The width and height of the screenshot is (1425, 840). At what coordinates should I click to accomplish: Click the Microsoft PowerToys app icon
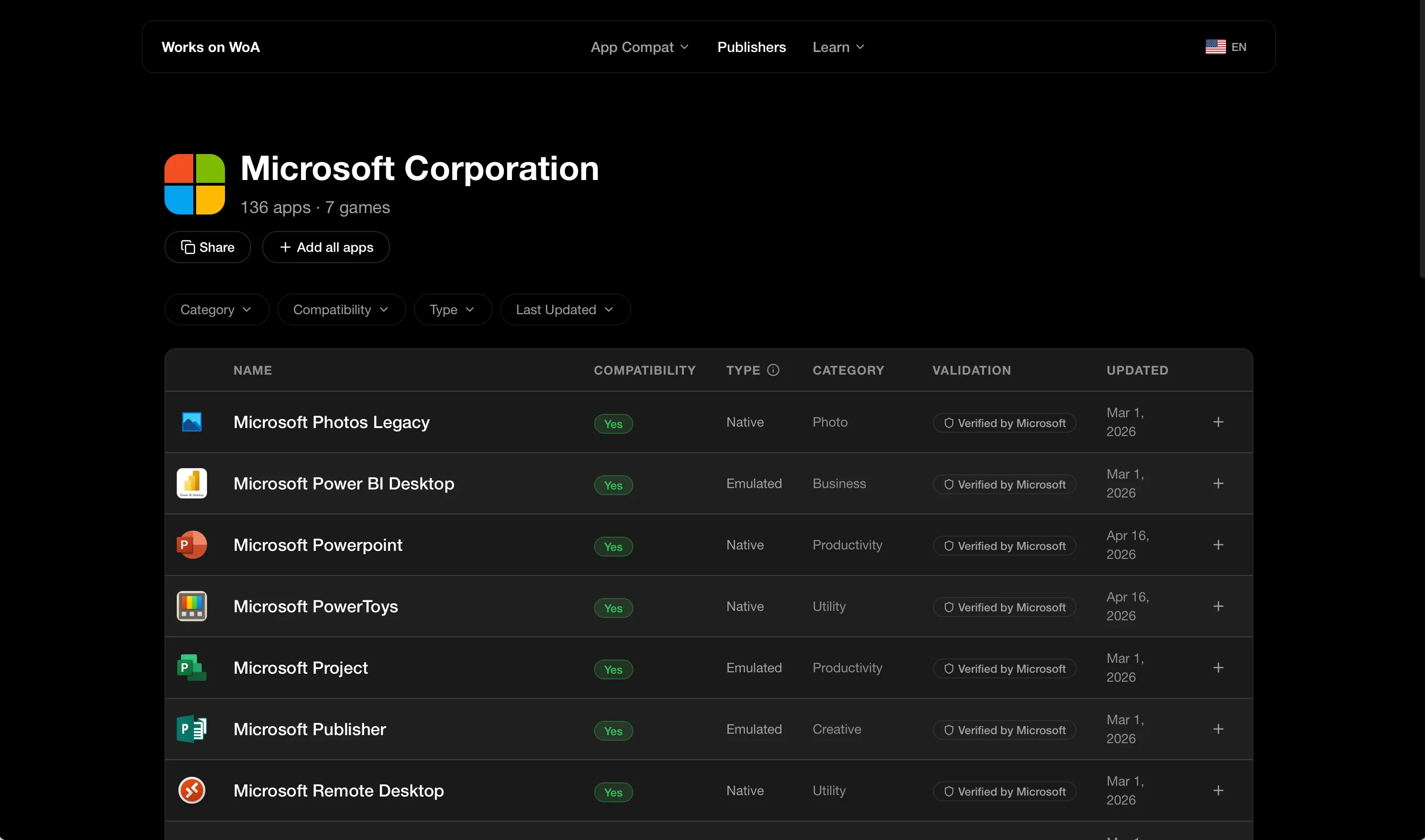coord(192,606)
